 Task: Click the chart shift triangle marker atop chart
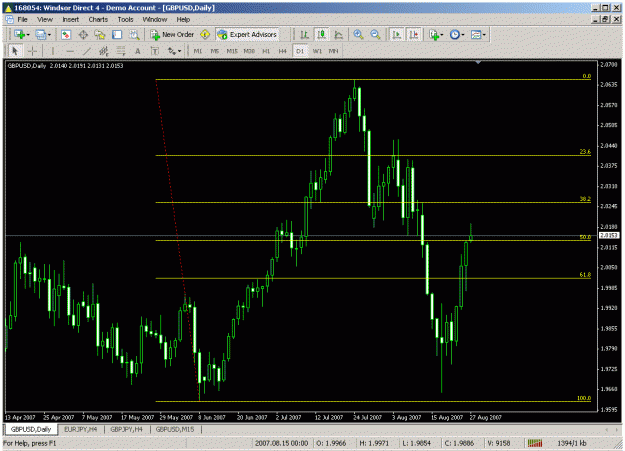click(x=478, y=63)
